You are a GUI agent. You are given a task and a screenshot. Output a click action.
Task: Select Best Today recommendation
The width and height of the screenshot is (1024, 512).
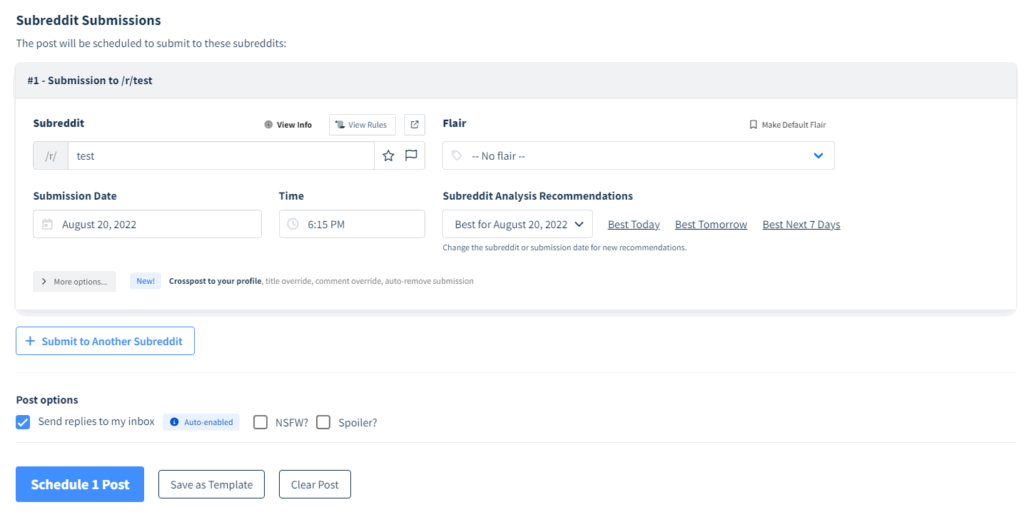click(633, 225)
